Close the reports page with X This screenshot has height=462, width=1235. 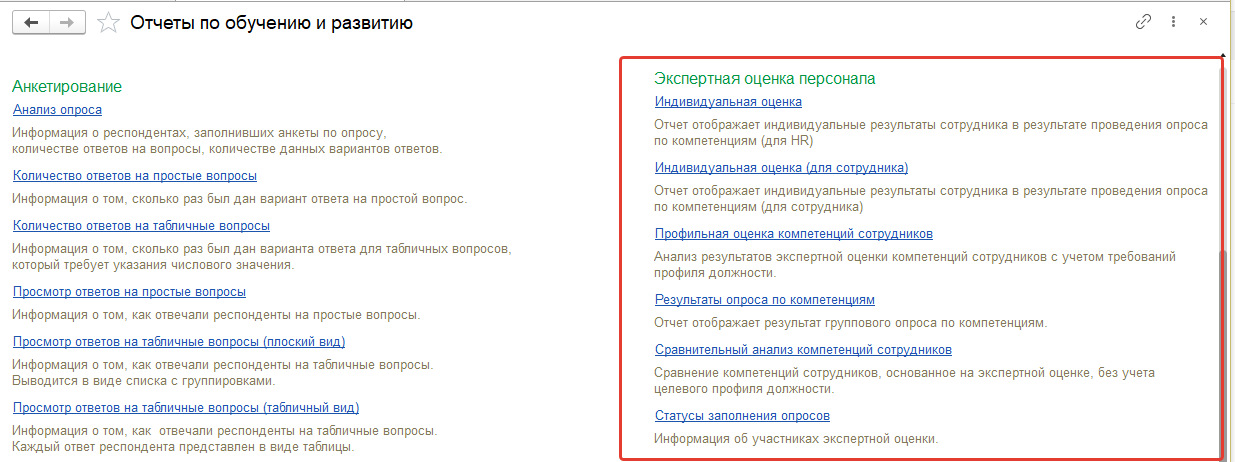click(x=1203, y=22)
